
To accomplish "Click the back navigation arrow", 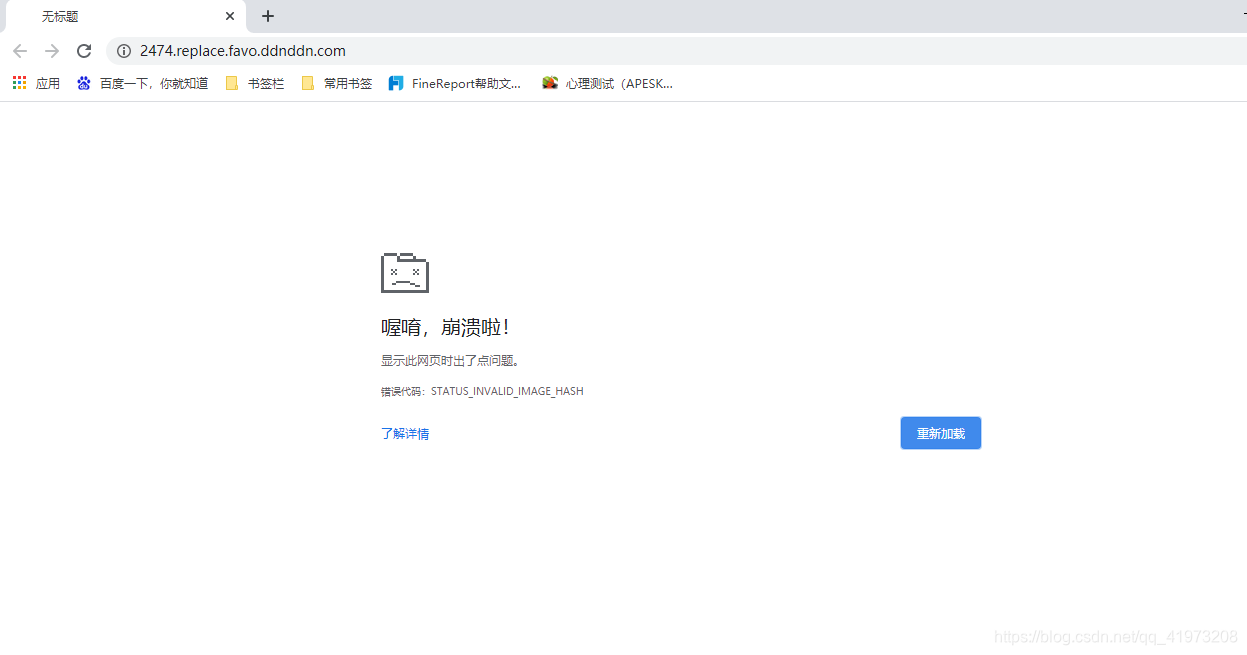I will click(x=19, y=50).
